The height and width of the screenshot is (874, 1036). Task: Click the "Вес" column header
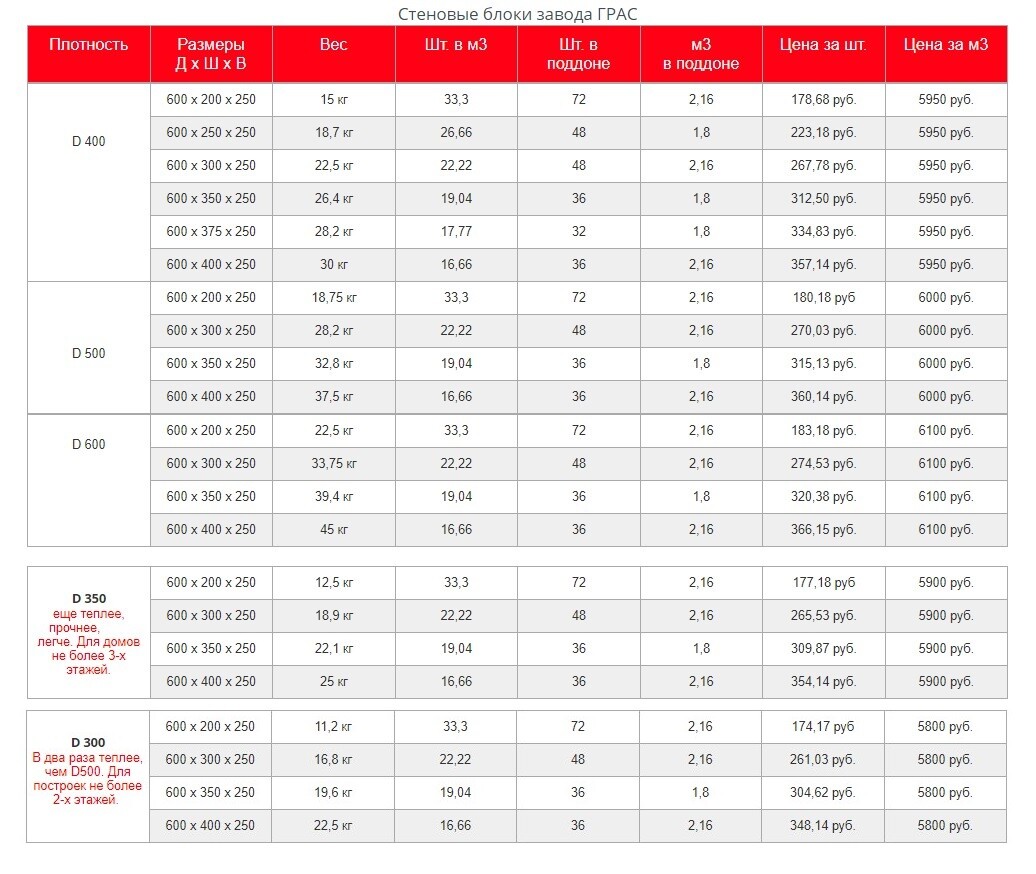click(x=334, y=45)
